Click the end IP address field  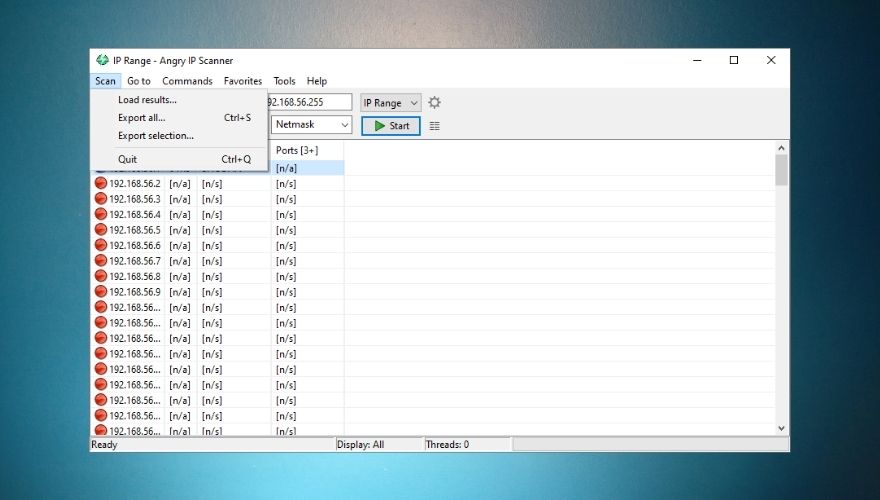tap(310, 102)
